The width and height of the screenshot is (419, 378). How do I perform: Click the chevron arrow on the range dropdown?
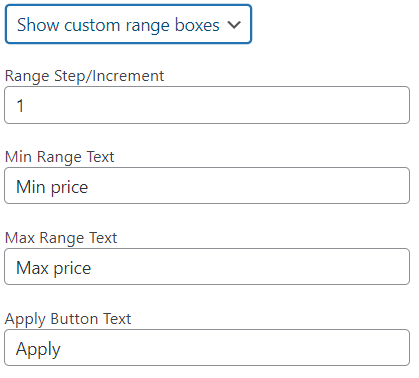tap(234, 25)
